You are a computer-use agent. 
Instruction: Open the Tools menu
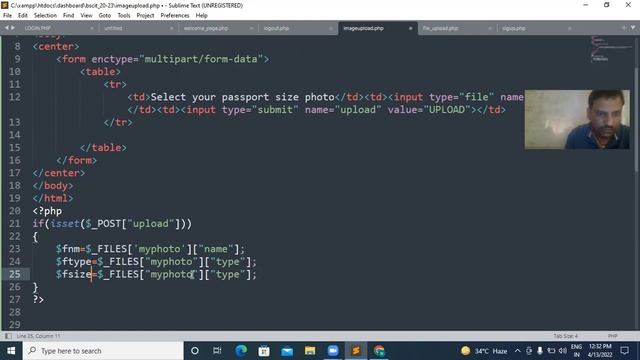(x=124, y=16)
